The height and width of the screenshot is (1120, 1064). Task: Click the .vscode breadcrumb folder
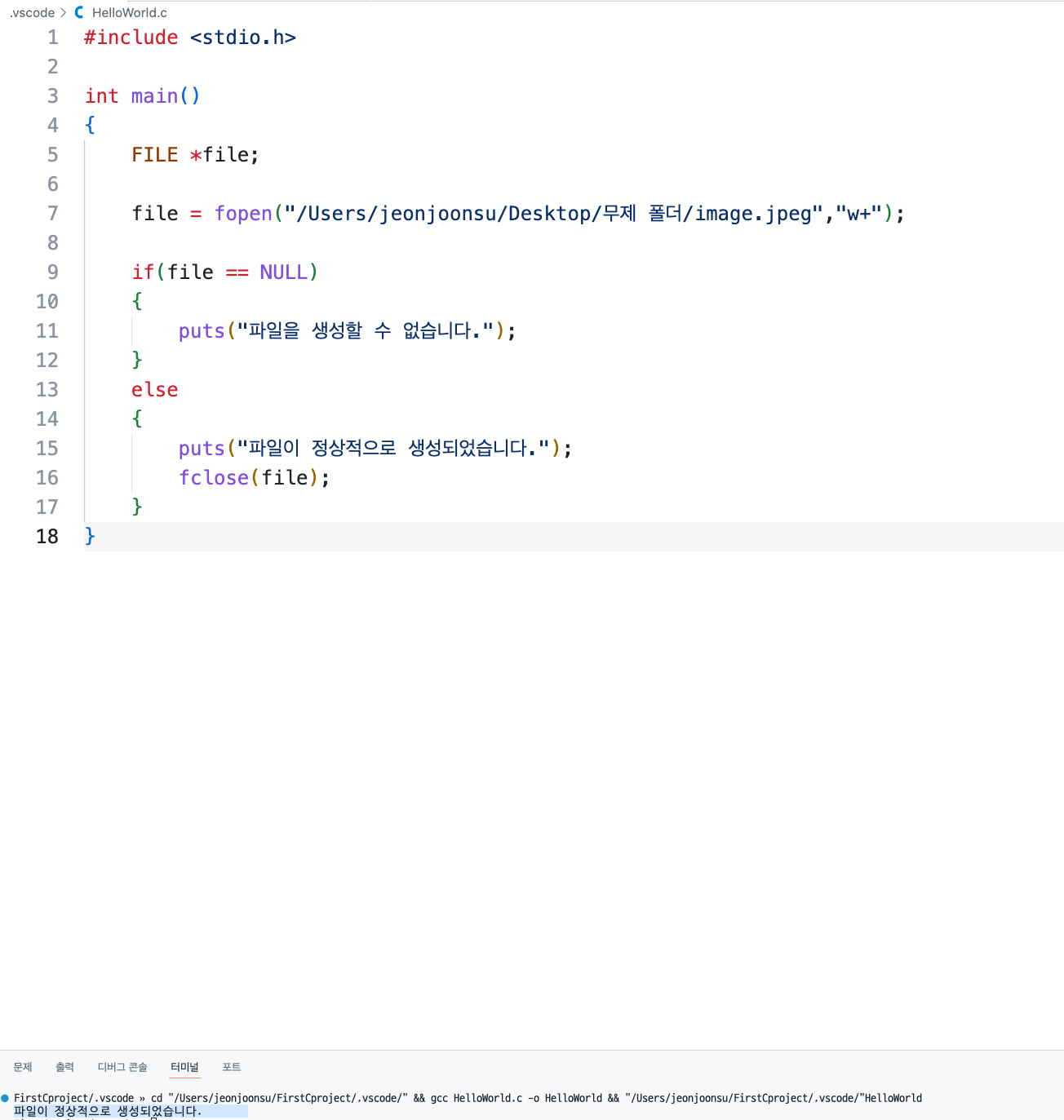32,13
